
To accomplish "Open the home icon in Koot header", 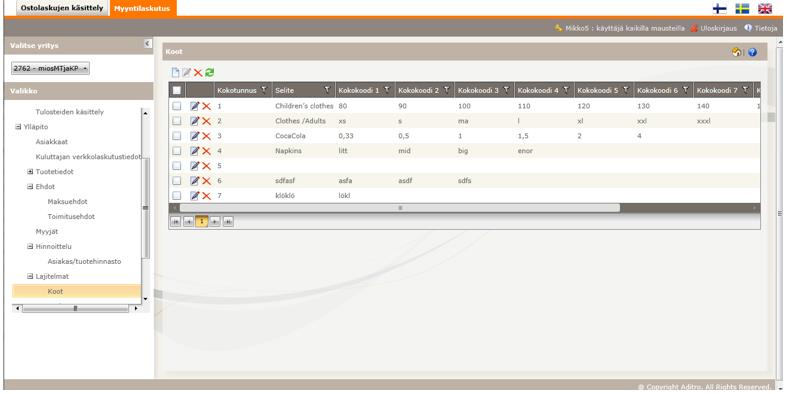I will (x=737, y=52).
